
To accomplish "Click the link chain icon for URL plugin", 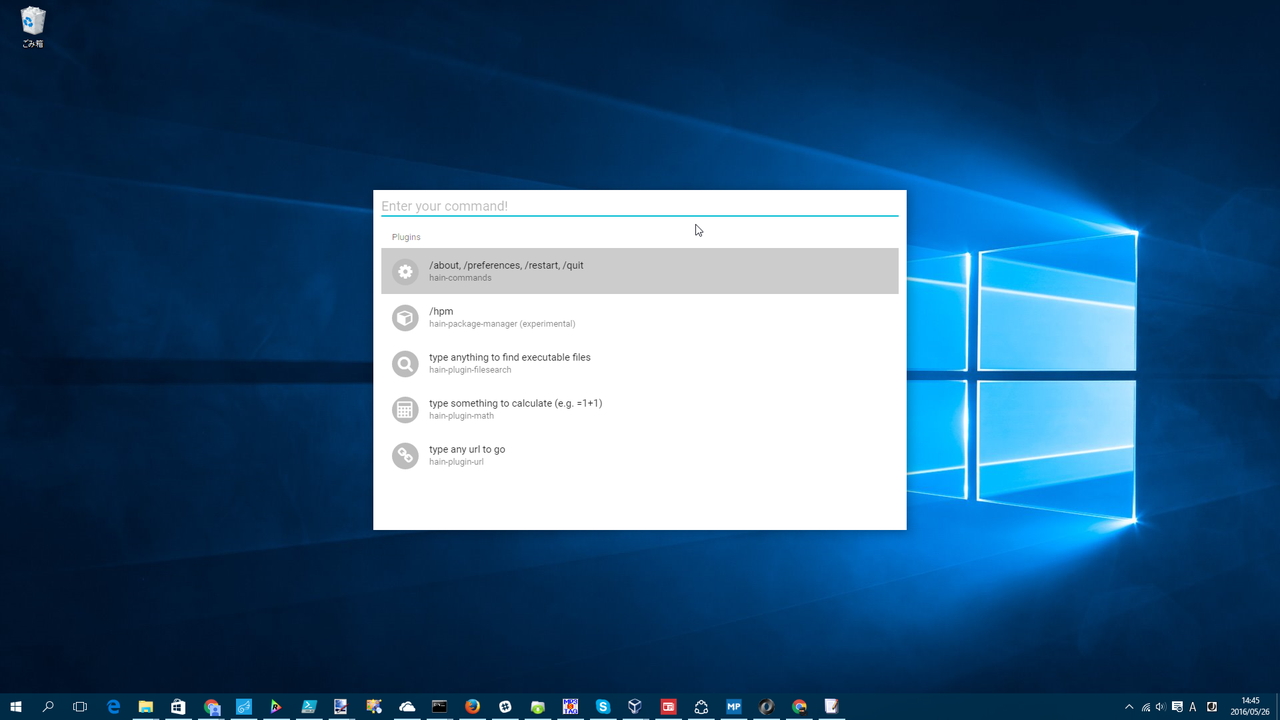I will [405, 456].
